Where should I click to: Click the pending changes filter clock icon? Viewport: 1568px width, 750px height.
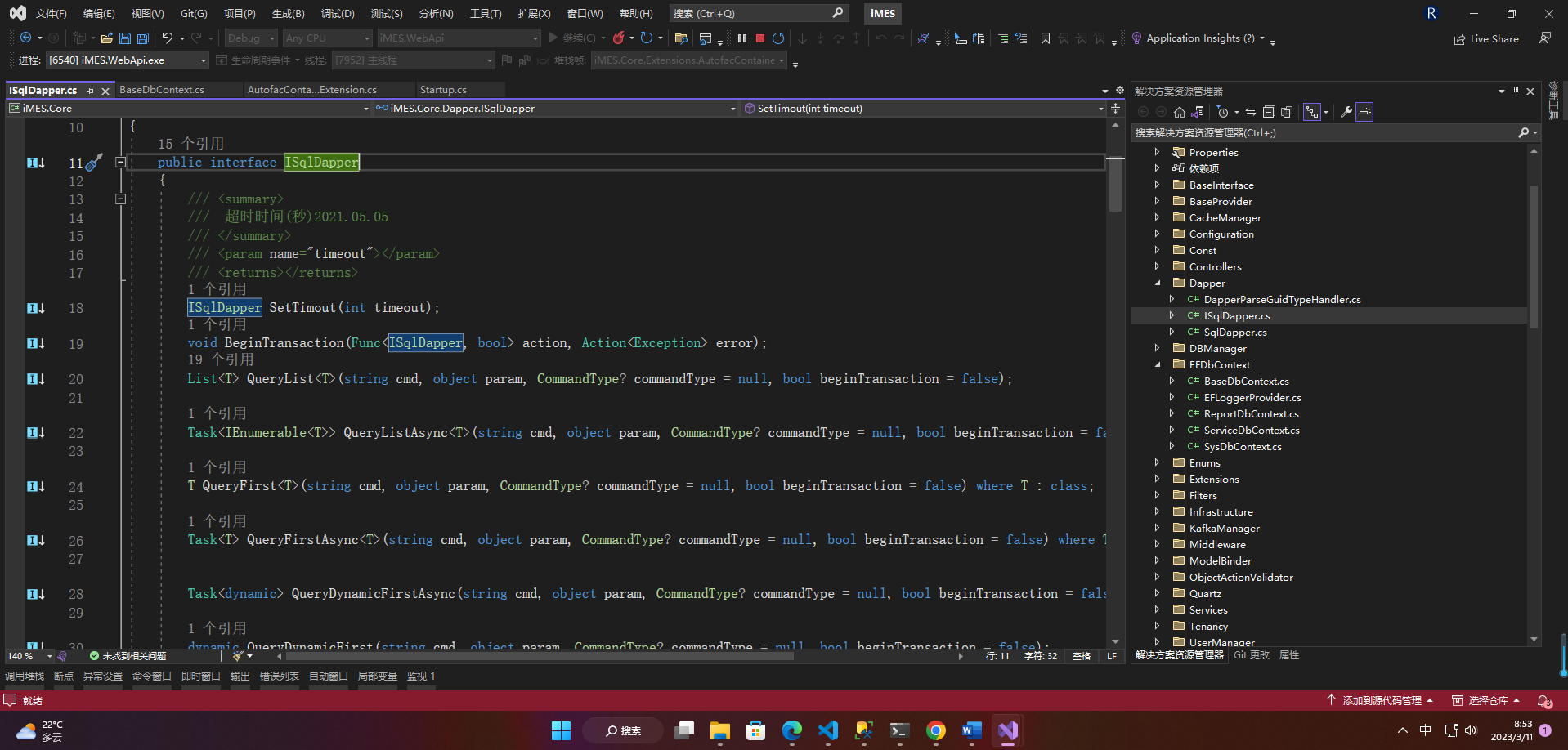point(1223,112)
